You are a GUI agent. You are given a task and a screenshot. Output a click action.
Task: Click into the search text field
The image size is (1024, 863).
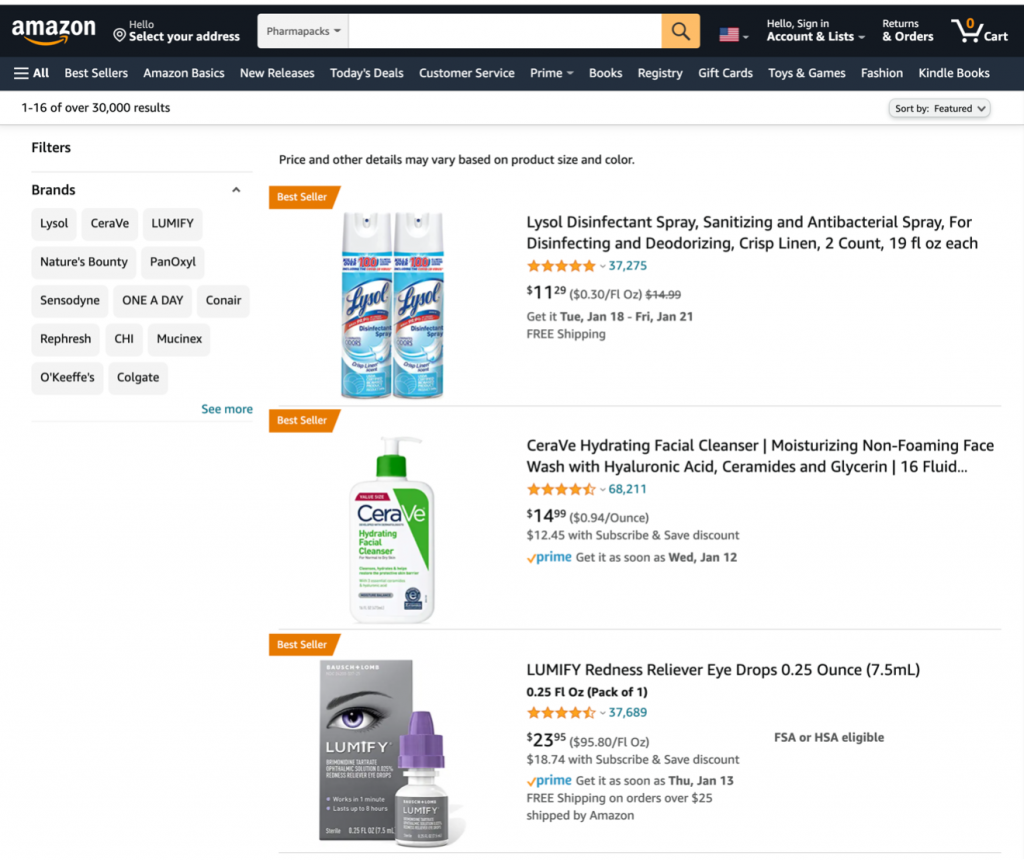504,31
